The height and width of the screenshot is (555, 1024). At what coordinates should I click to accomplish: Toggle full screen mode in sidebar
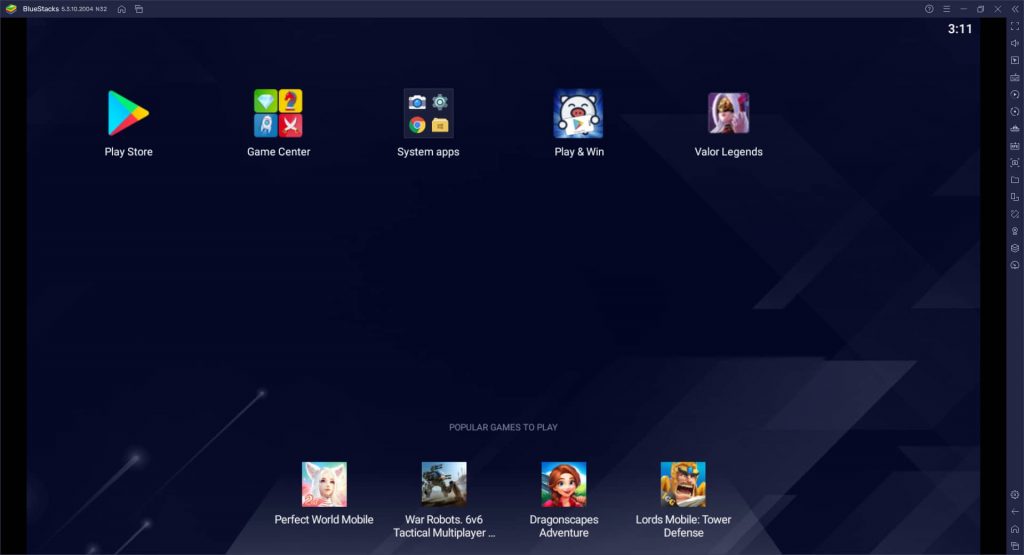(1015, 26)
